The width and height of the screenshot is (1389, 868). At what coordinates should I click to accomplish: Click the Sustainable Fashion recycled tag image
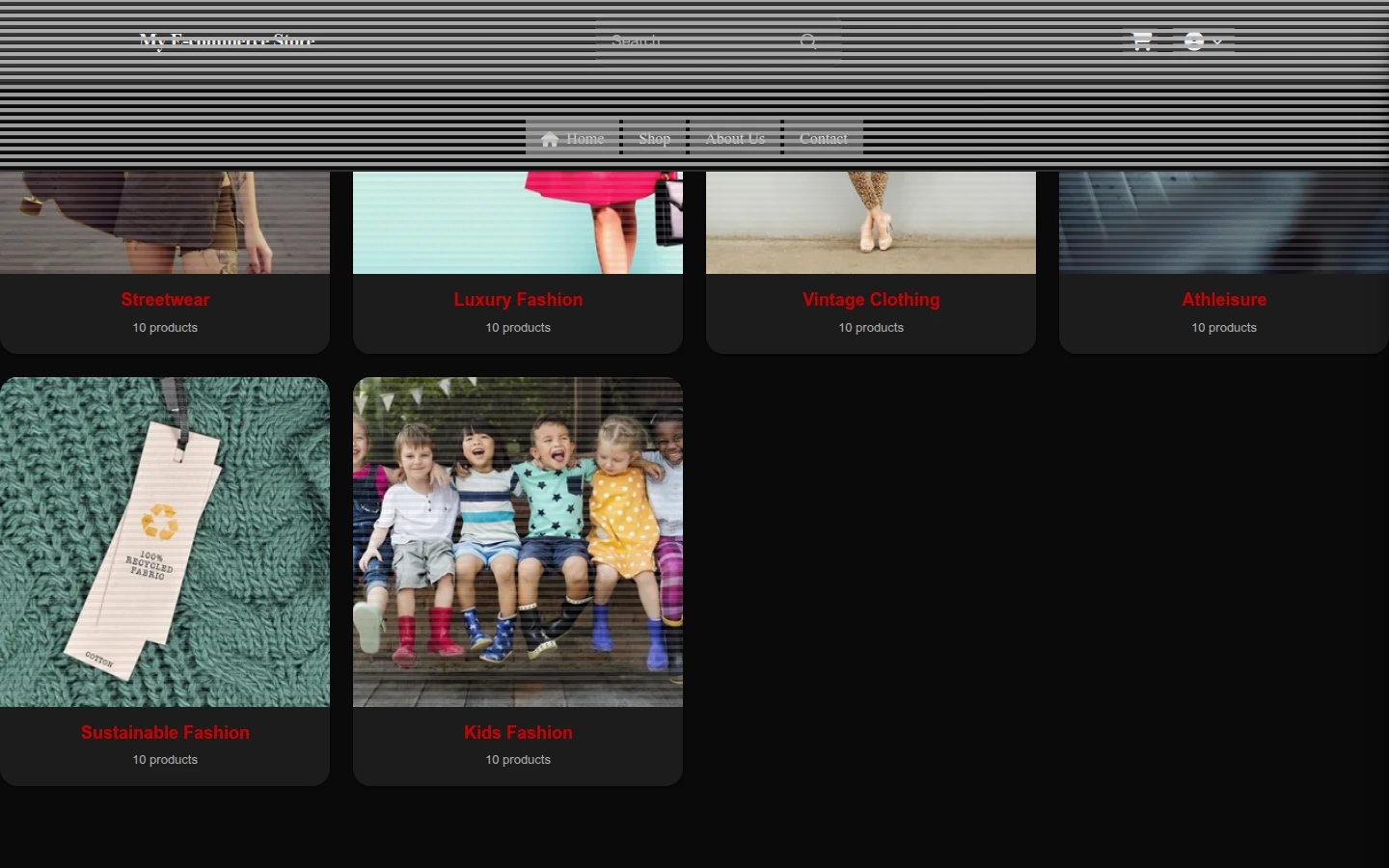coord(165,542)
